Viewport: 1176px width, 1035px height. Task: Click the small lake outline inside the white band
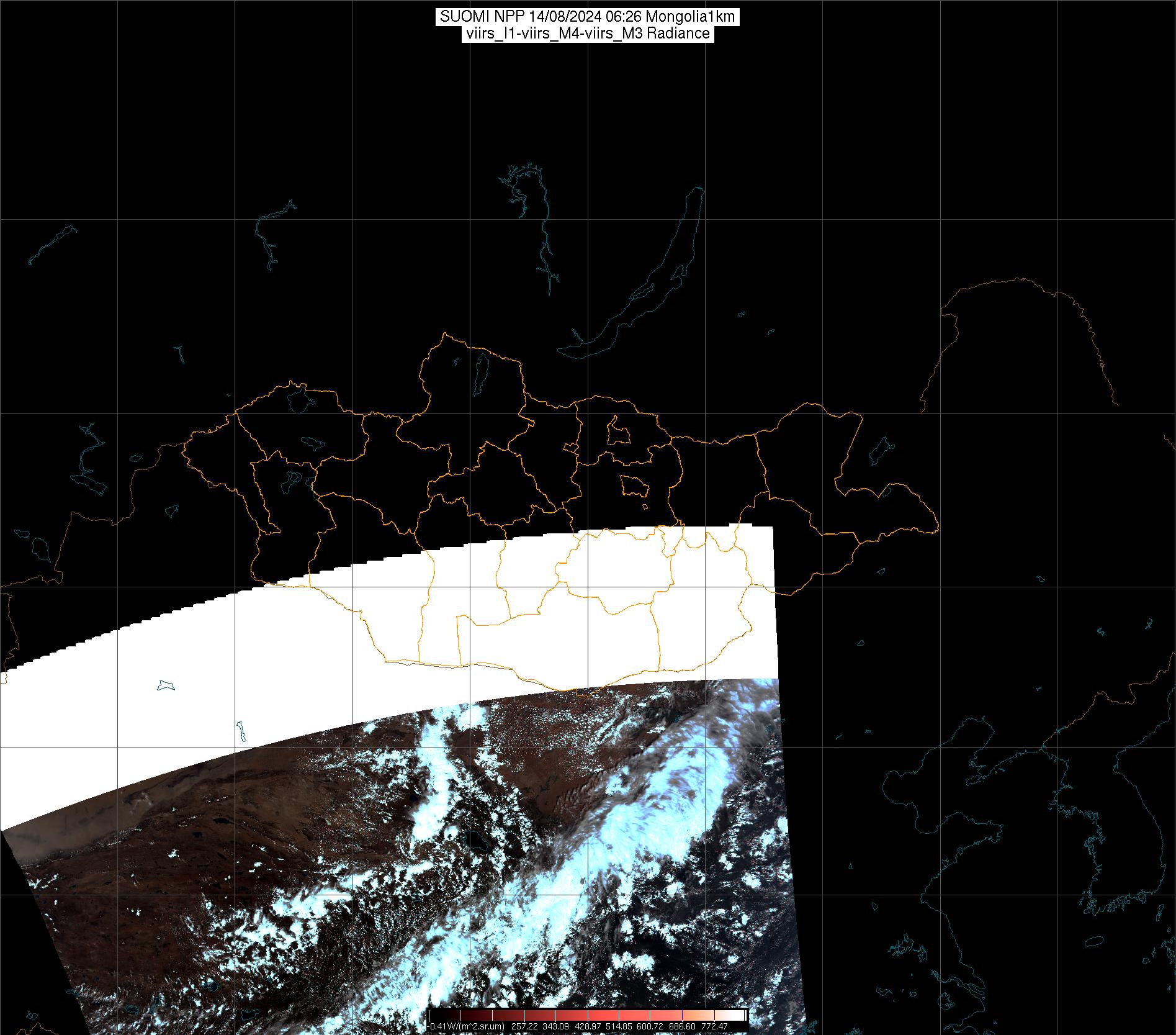click(166, 685)
